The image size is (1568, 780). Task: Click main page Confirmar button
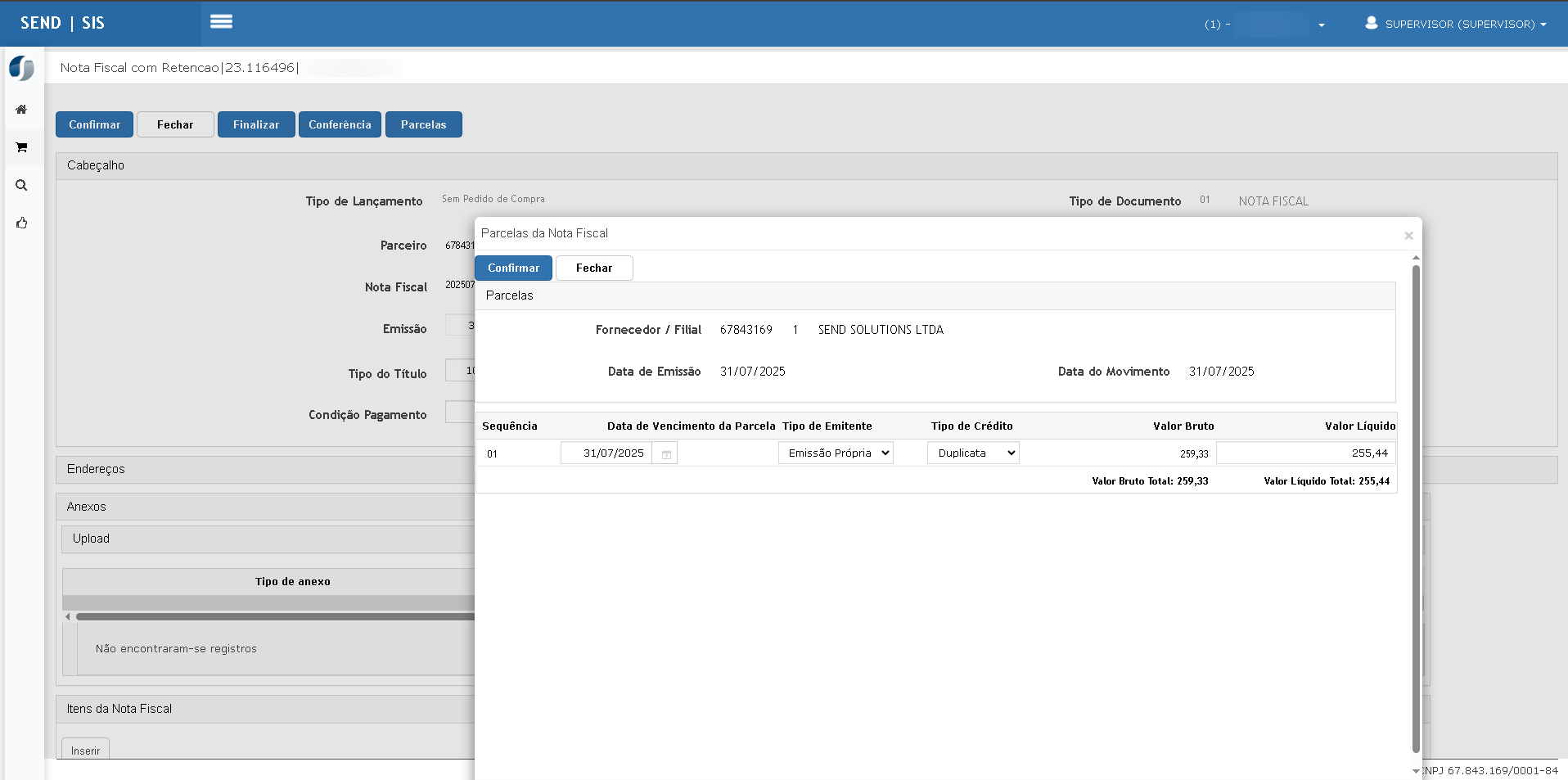point(94,124)
